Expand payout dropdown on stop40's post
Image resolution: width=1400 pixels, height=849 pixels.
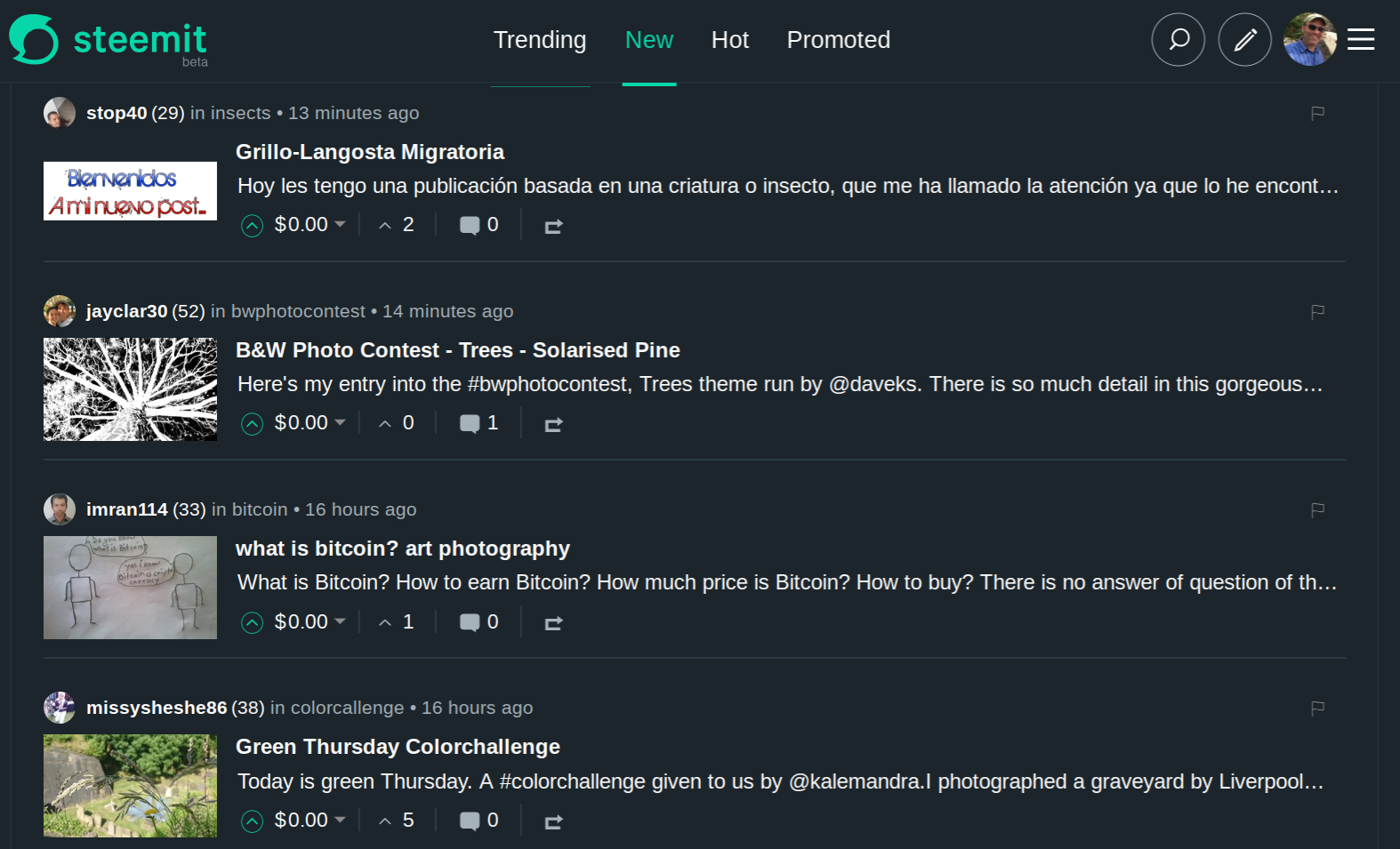339,225
